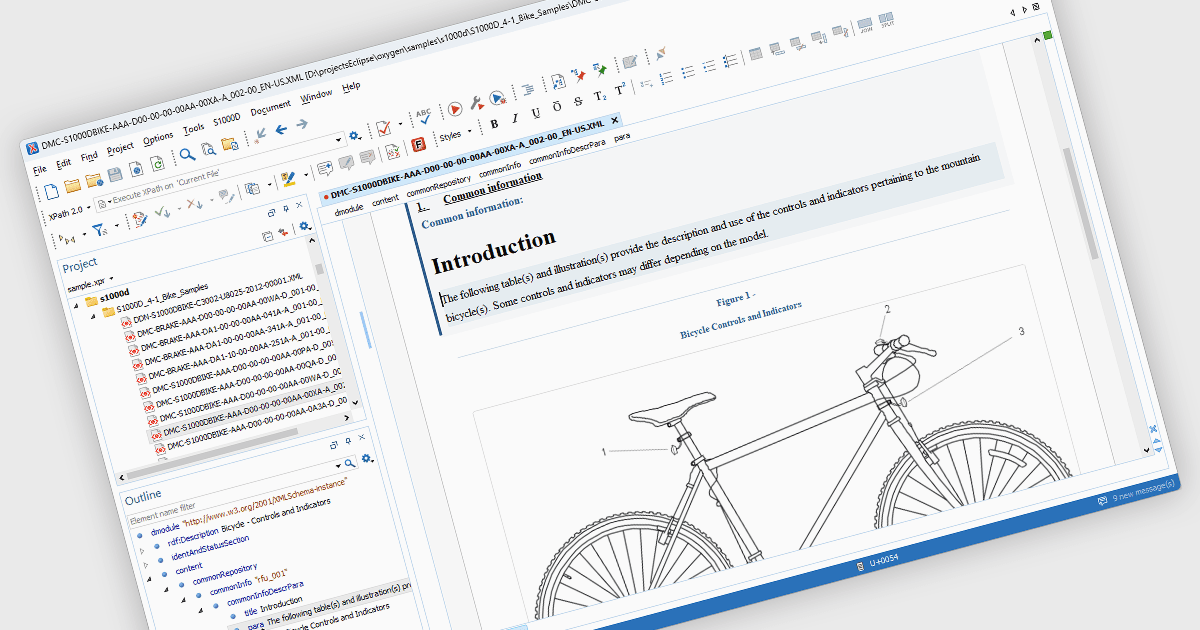
Task: Open the Help menu
Action: pos(351,86)
